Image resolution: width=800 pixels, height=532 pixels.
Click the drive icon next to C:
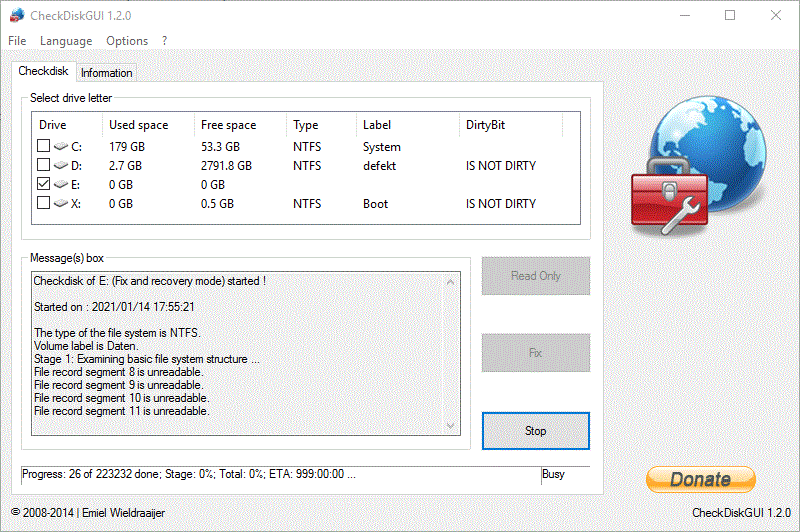click(61, 146)
